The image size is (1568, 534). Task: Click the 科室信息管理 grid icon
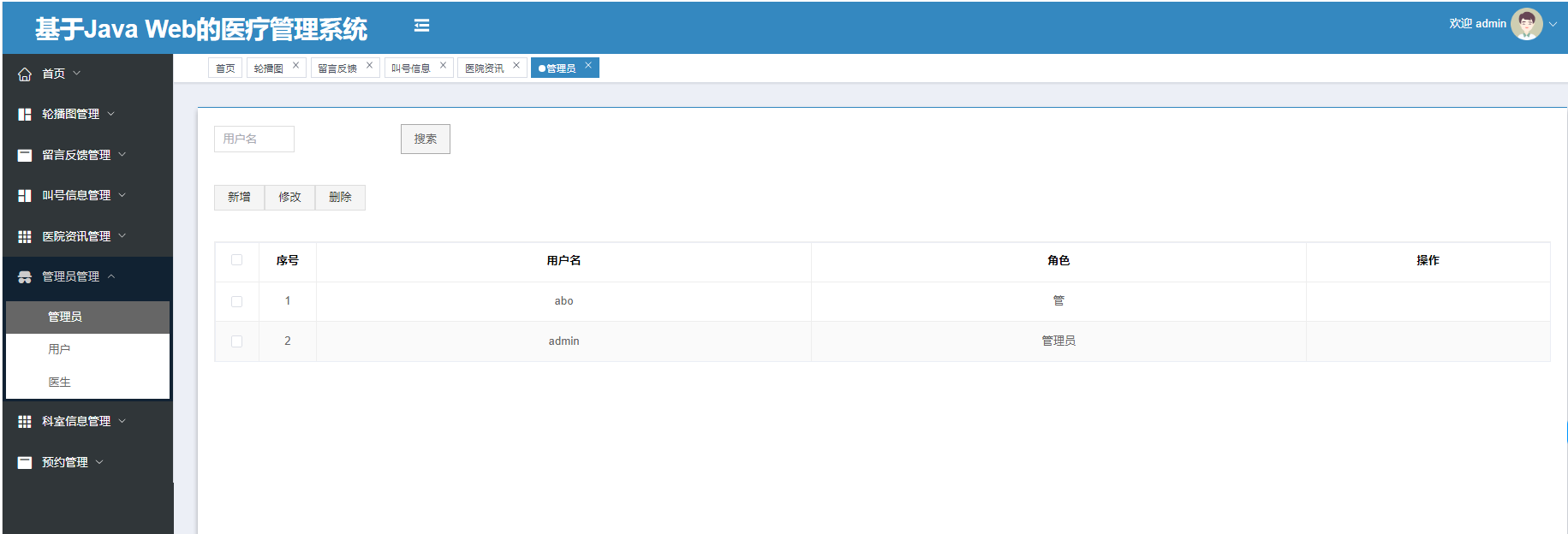25,422
